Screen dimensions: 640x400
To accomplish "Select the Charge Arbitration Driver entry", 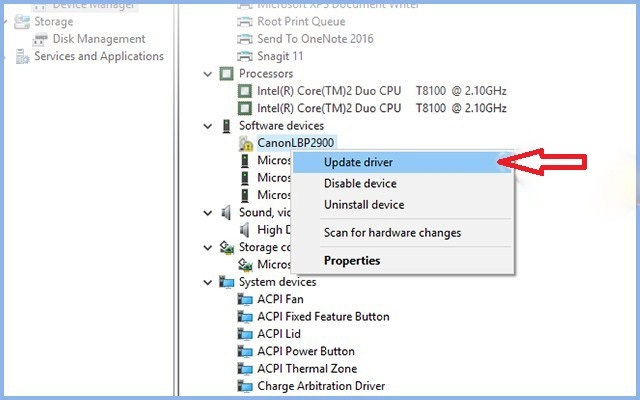I will coord(321,386).
